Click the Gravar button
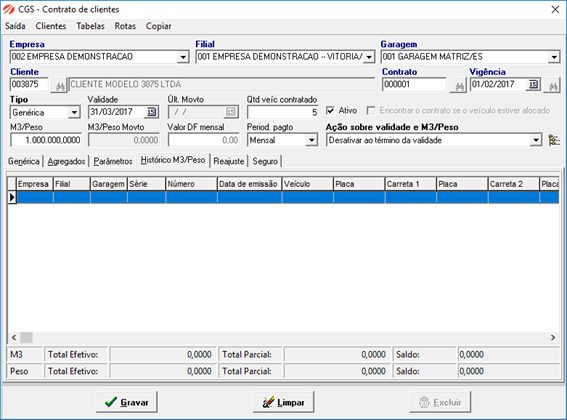Screen dimensions: 567x420 tap(127, 402)
